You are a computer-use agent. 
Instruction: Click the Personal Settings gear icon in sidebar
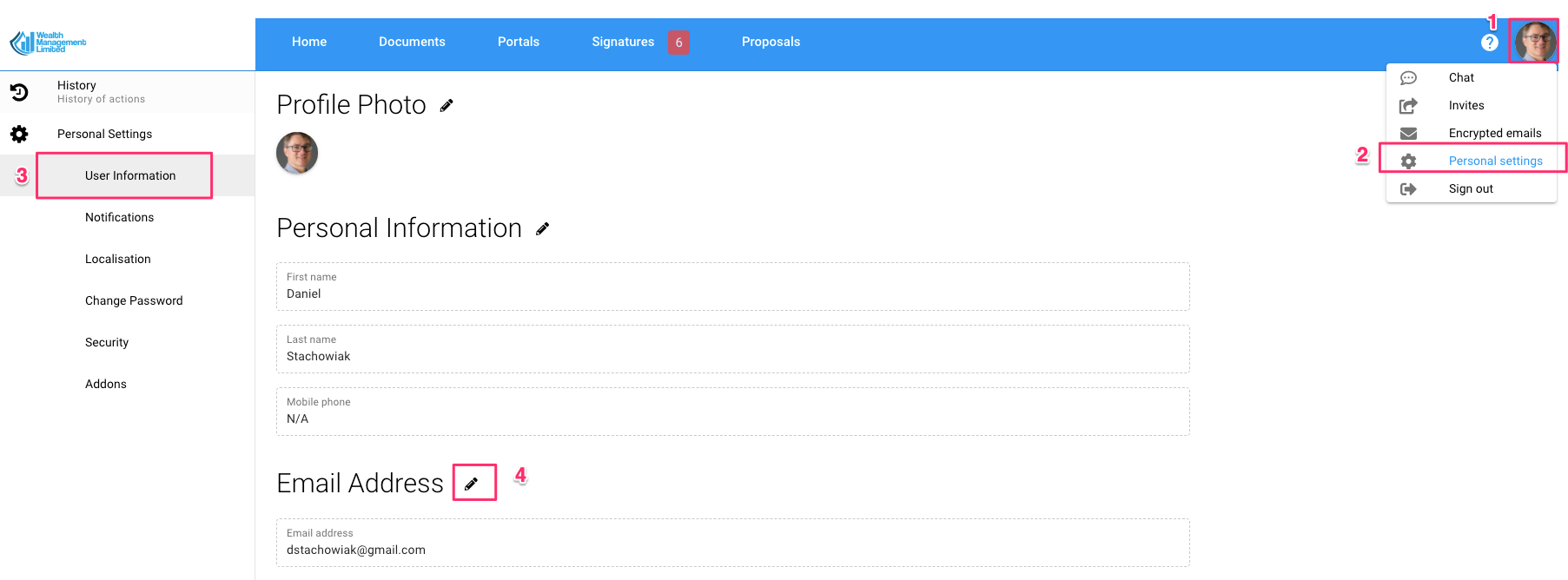click(19, 134)
